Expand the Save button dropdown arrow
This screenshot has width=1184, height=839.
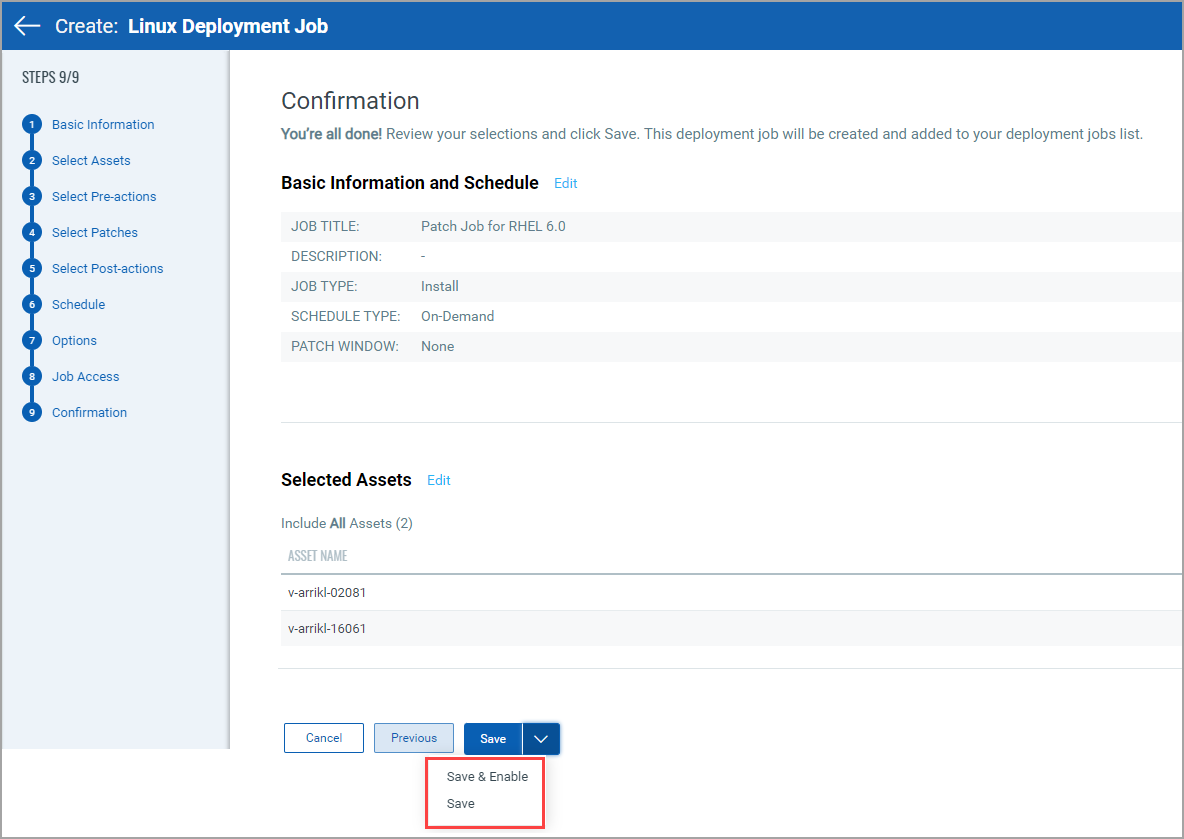point(541,739)
